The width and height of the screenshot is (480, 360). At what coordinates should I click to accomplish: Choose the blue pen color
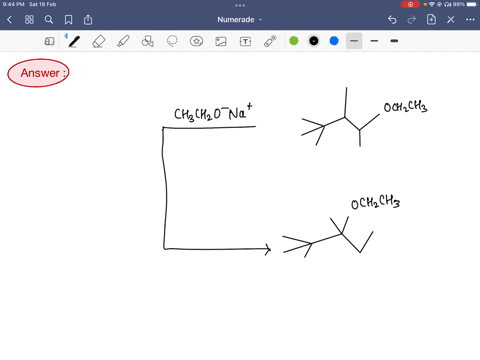click(x=334, y=41)
